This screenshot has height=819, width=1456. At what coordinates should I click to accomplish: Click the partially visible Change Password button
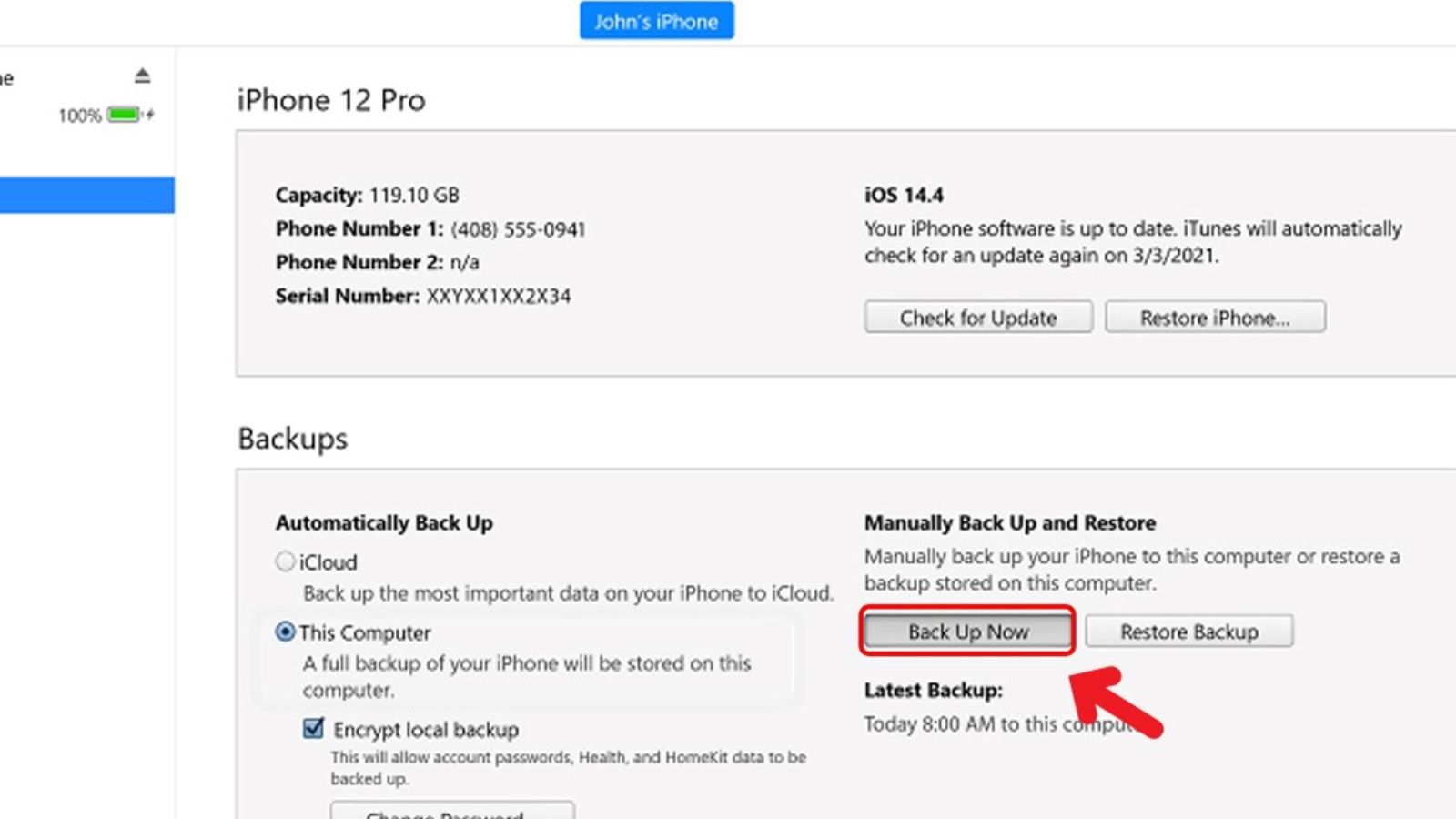coord(452,811)
